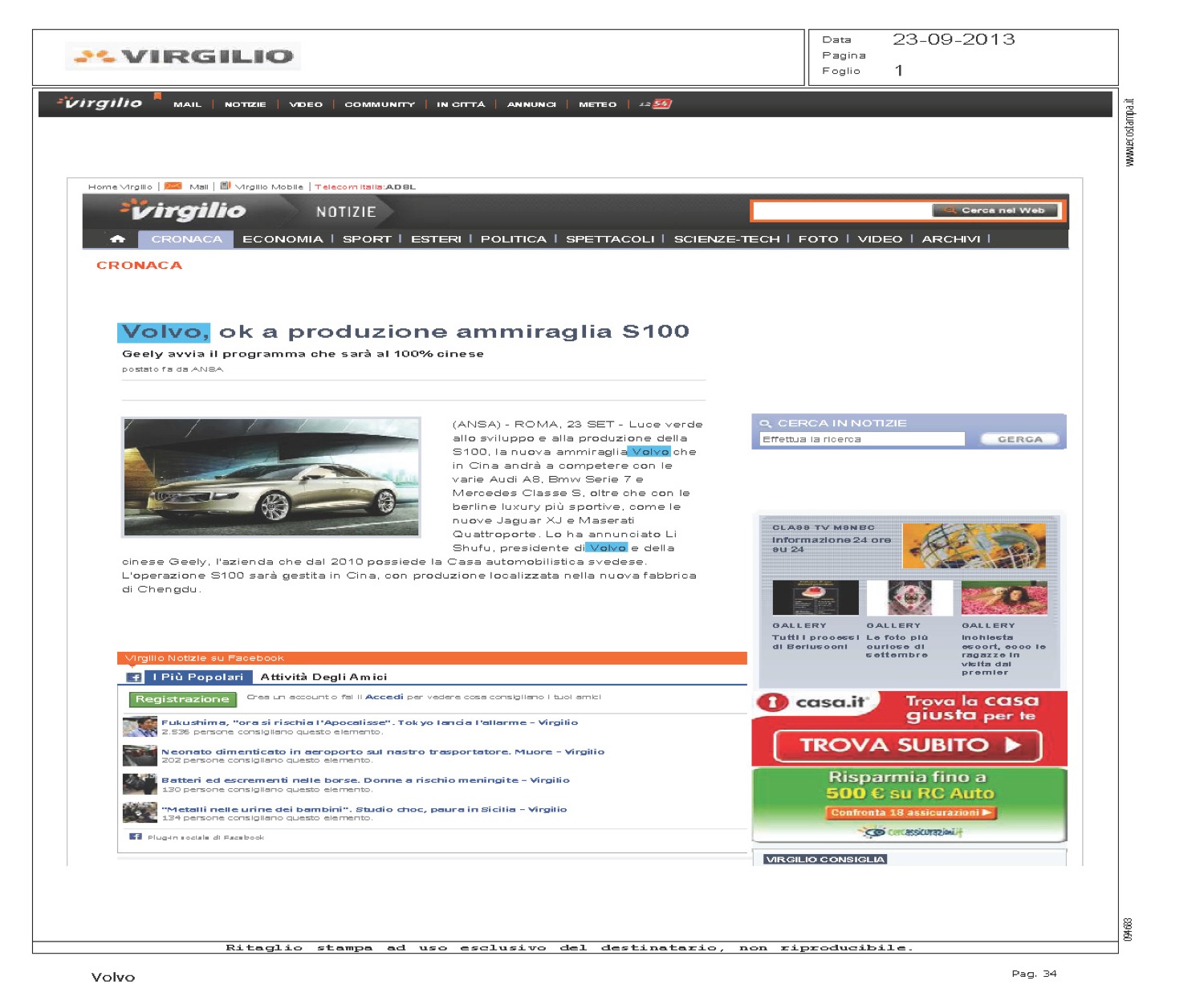Click the Facebook icon beside I Più Popolari
Image resolution: width=1204 pixels, height=1005 pixels.
coord(135,677)
